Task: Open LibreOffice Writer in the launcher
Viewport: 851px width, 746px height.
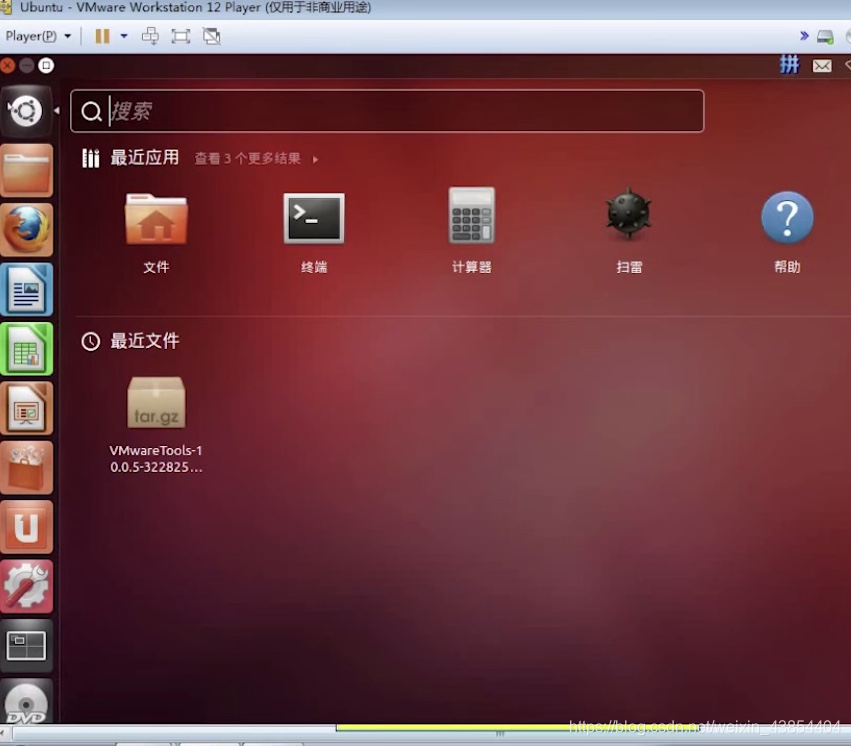Action: point(27,289)
